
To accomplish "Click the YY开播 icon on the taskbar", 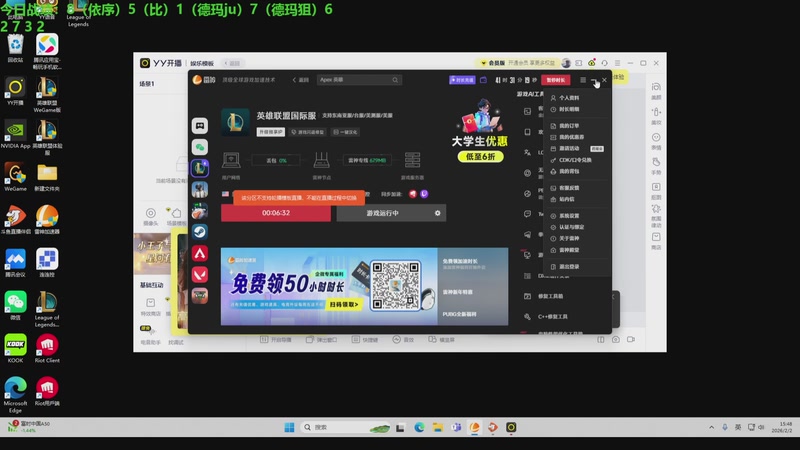I will point(511,428).
